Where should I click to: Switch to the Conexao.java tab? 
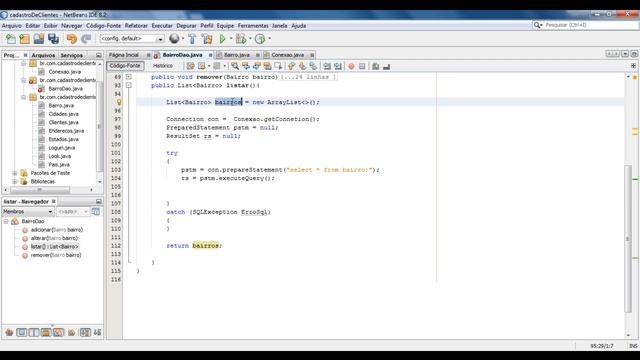click(288, 55)
